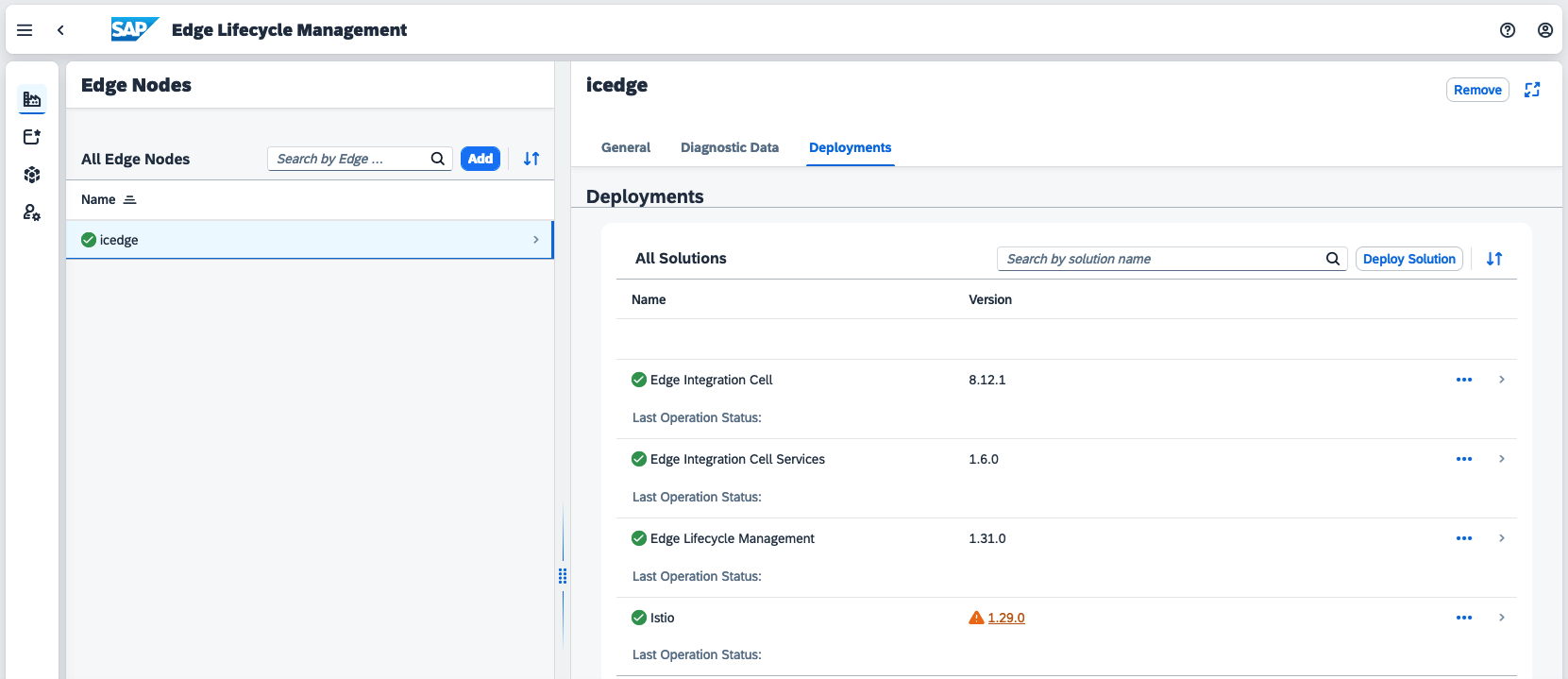Click the Deploy Solution button
The height and width of the screenshot is (679, 1568).
click(1409, 259)
